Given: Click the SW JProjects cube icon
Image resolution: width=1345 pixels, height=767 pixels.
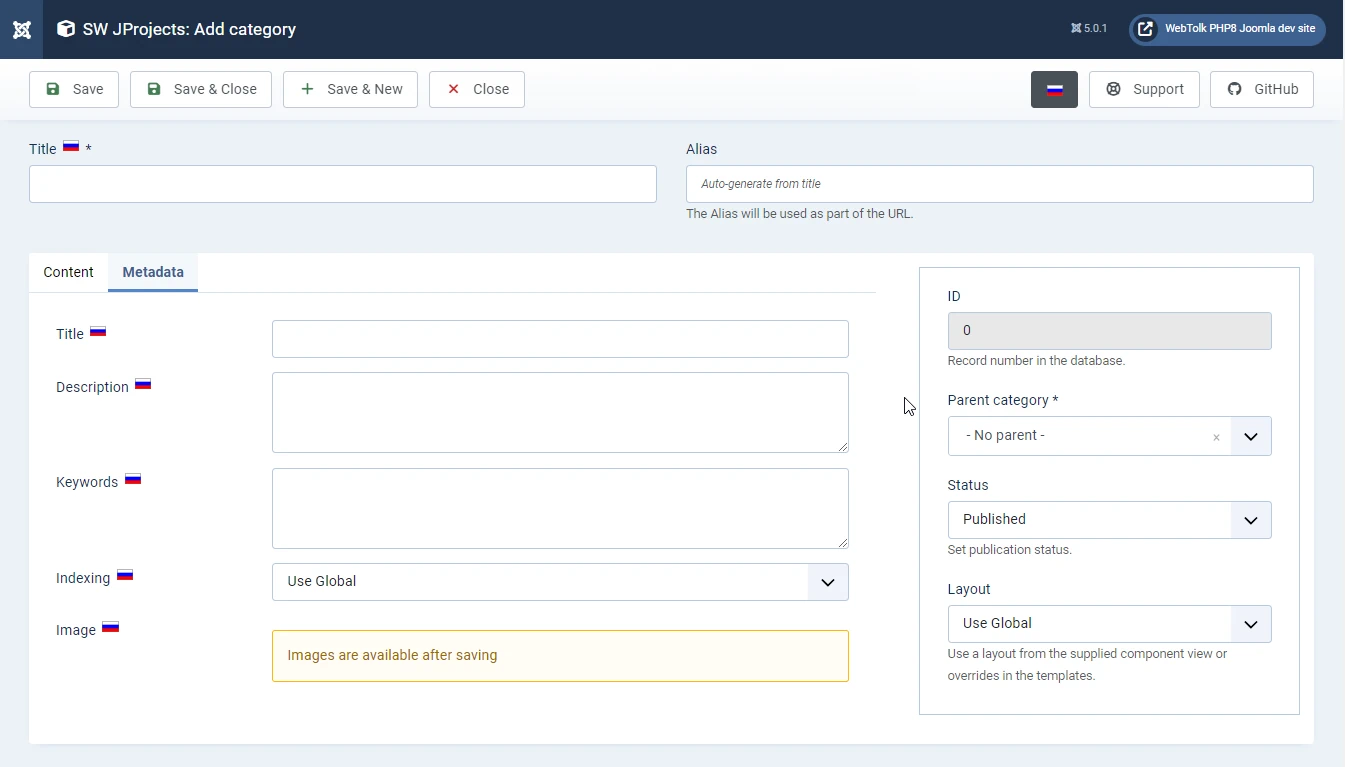Looking at the screenshot, I should 66,29.
